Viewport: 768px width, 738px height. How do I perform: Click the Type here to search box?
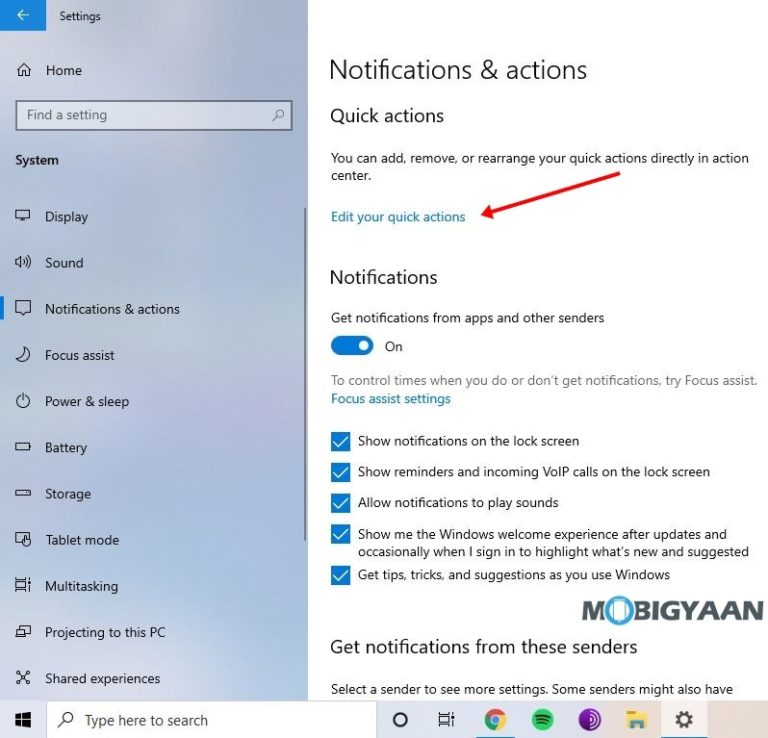coord(211,720)
